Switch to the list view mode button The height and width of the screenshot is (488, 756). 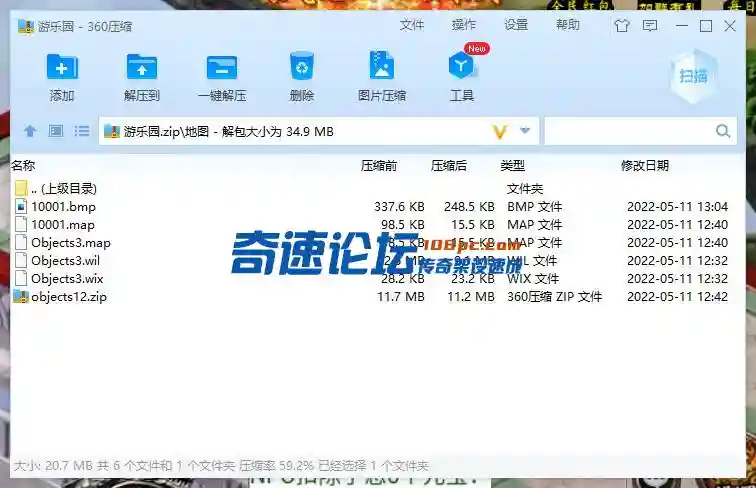click(x=81, y=131)
